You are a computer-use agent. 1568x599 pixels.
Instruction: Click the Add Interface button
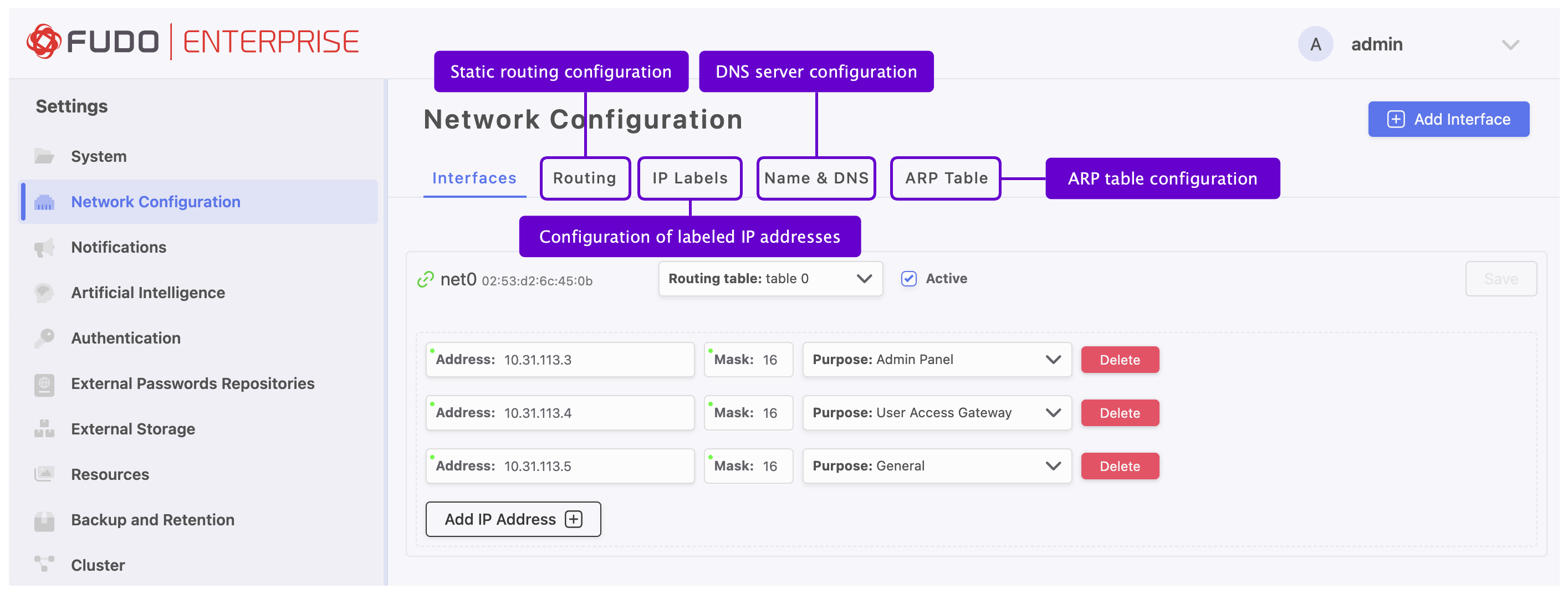pos(1448,119)
